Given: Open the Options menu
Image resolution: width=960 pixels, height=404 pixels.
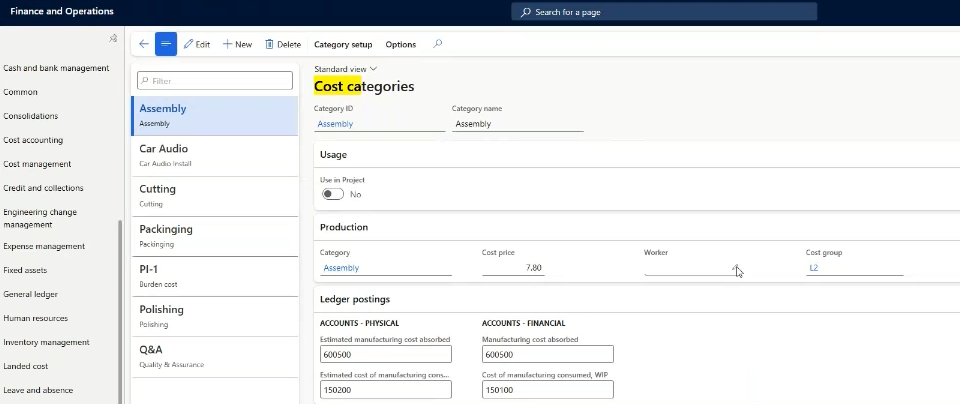Looking at the screenshot, I should 400,45.
